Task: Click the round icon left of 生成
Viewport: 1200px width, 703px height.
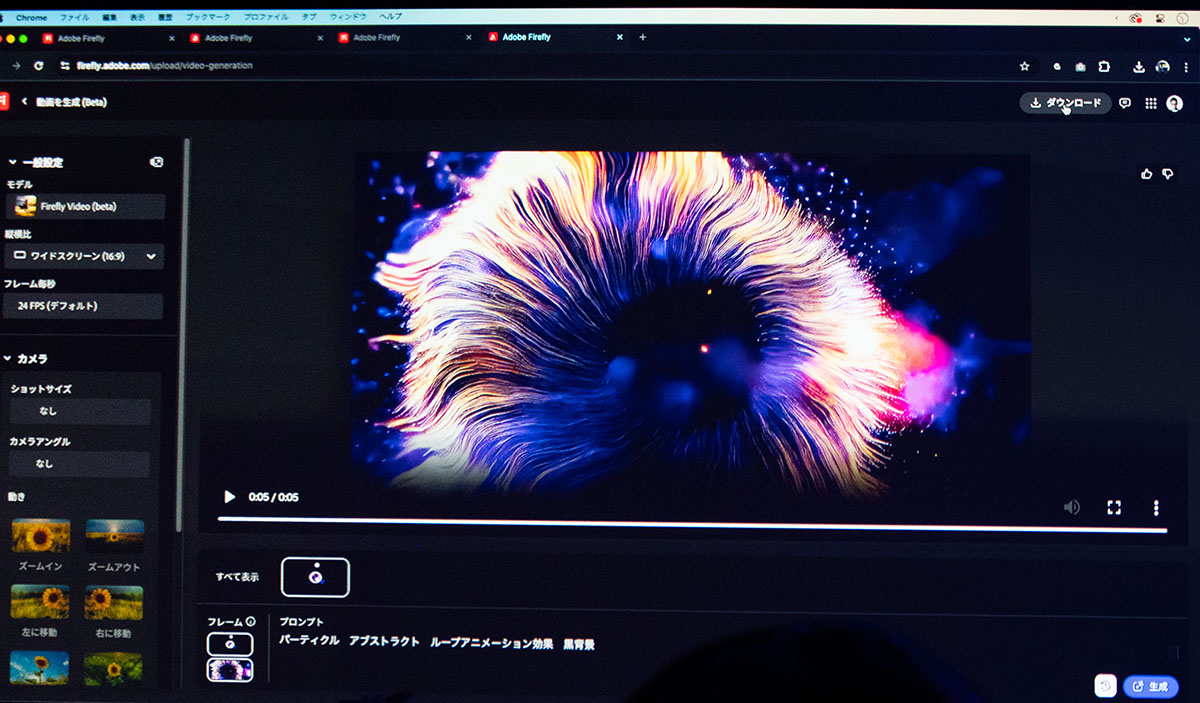Action: (x=1105, y=686)
